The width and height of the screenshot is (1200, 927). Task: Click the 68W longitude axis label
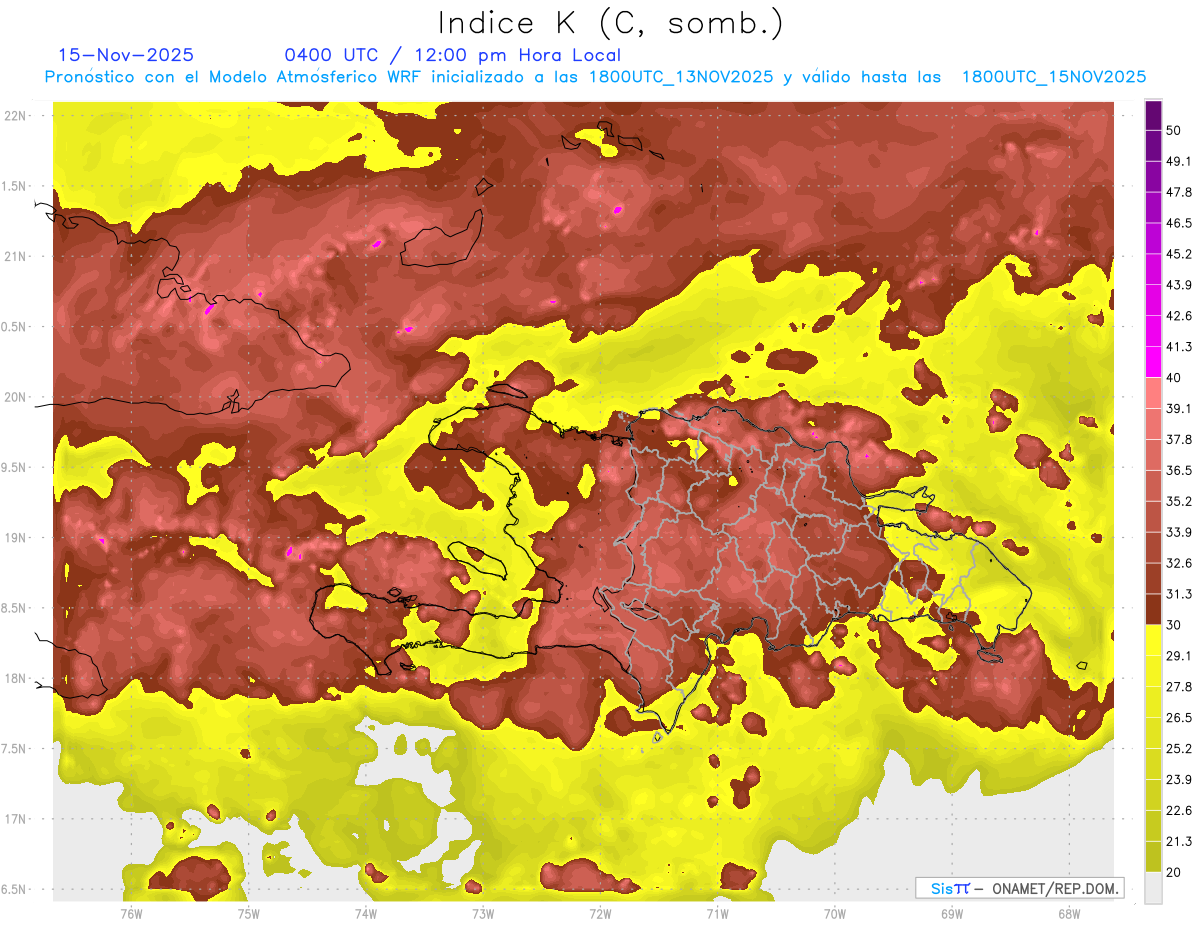[1069, 913]
